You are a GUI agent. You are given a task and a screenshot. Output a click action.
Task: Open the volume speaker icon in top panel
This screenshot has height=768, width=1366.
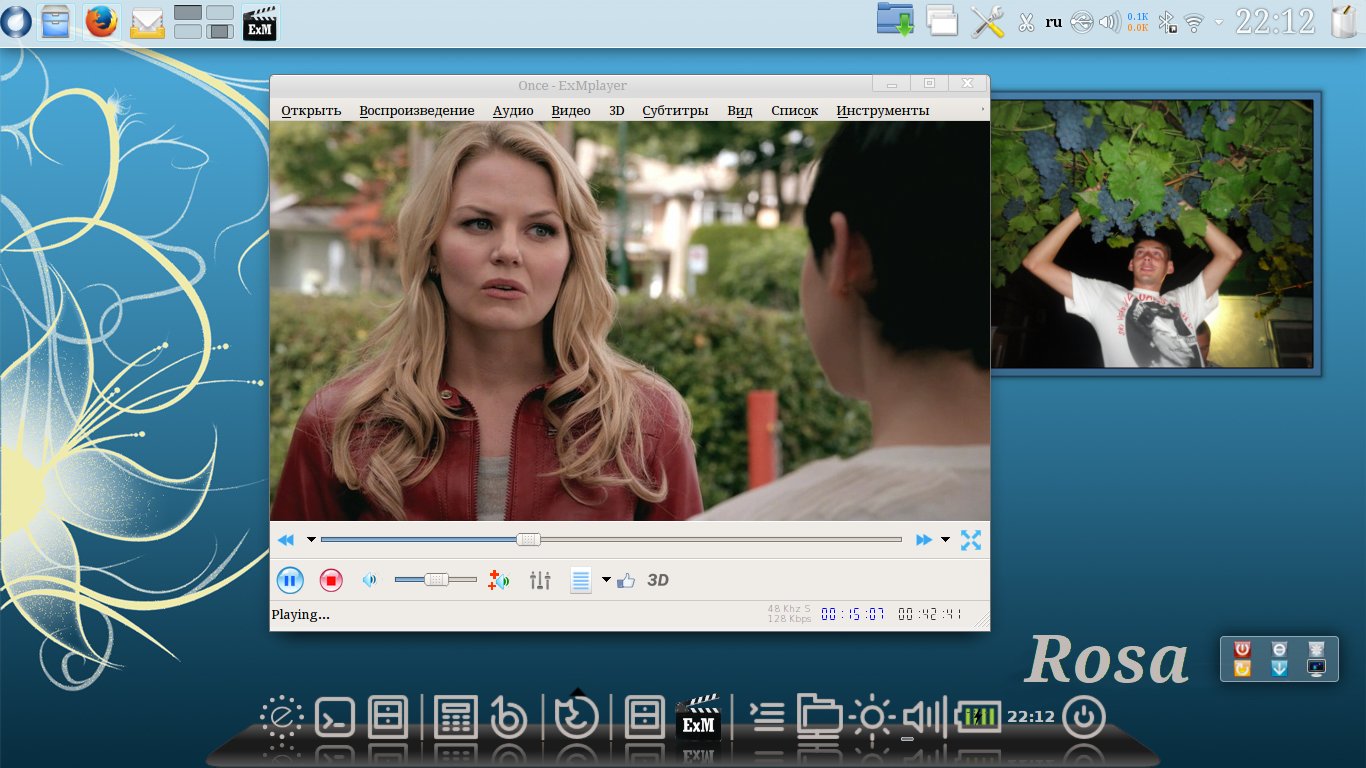1110,22
